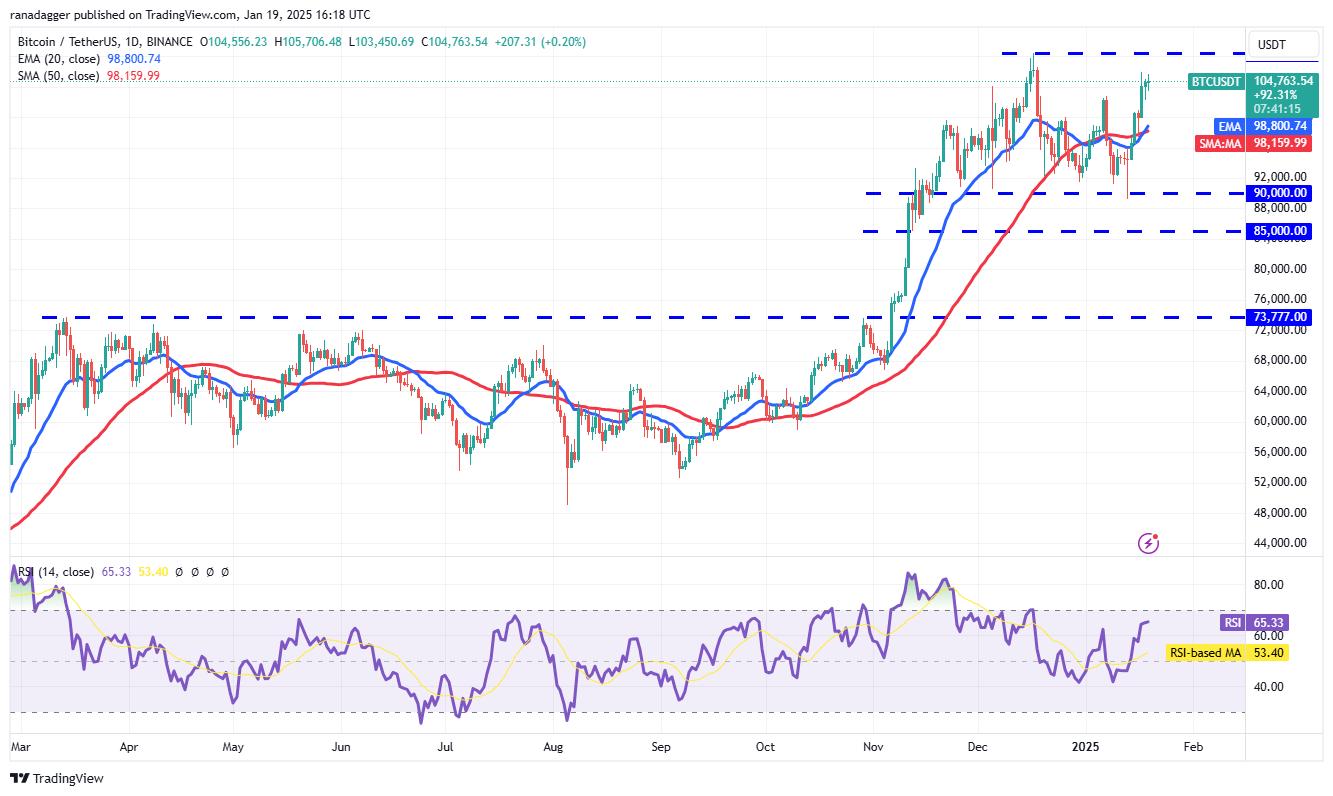Click the 44,000.00 price axis label
Viewport: 1333px width, 796px height.
tap(1280, 543)
